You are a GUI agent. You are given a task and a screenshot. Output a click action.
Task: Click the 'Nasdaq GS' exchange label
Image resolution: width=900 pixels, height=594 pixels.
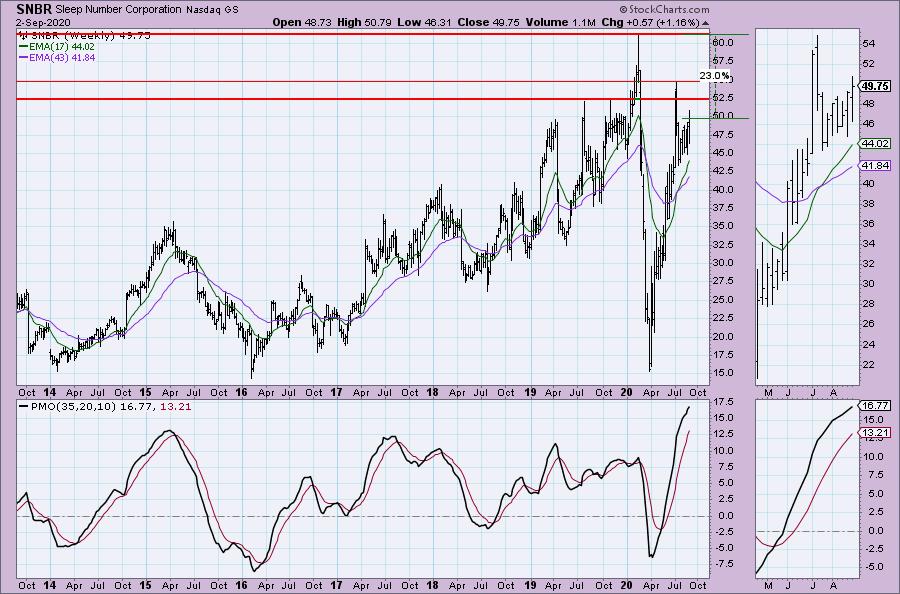point(212,10)
